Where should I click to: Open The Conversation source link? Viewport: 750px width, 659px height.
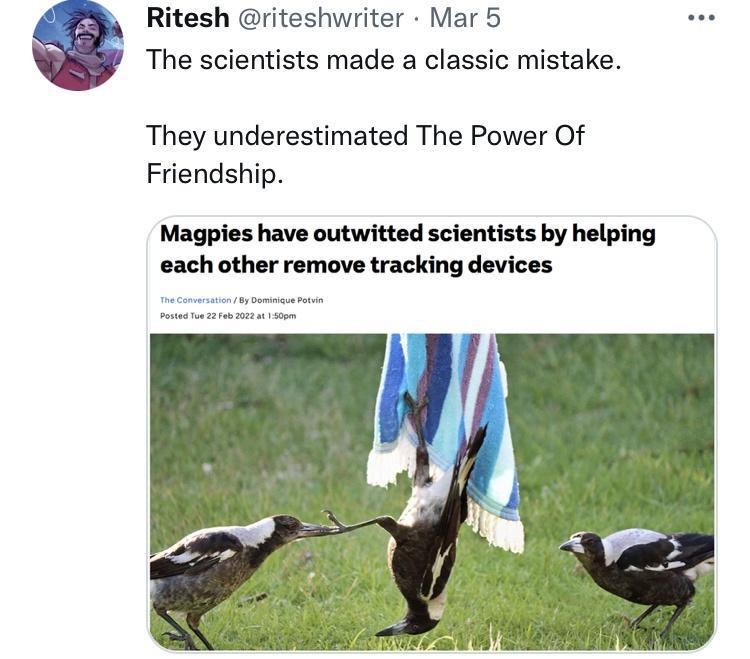coord(196,300)
